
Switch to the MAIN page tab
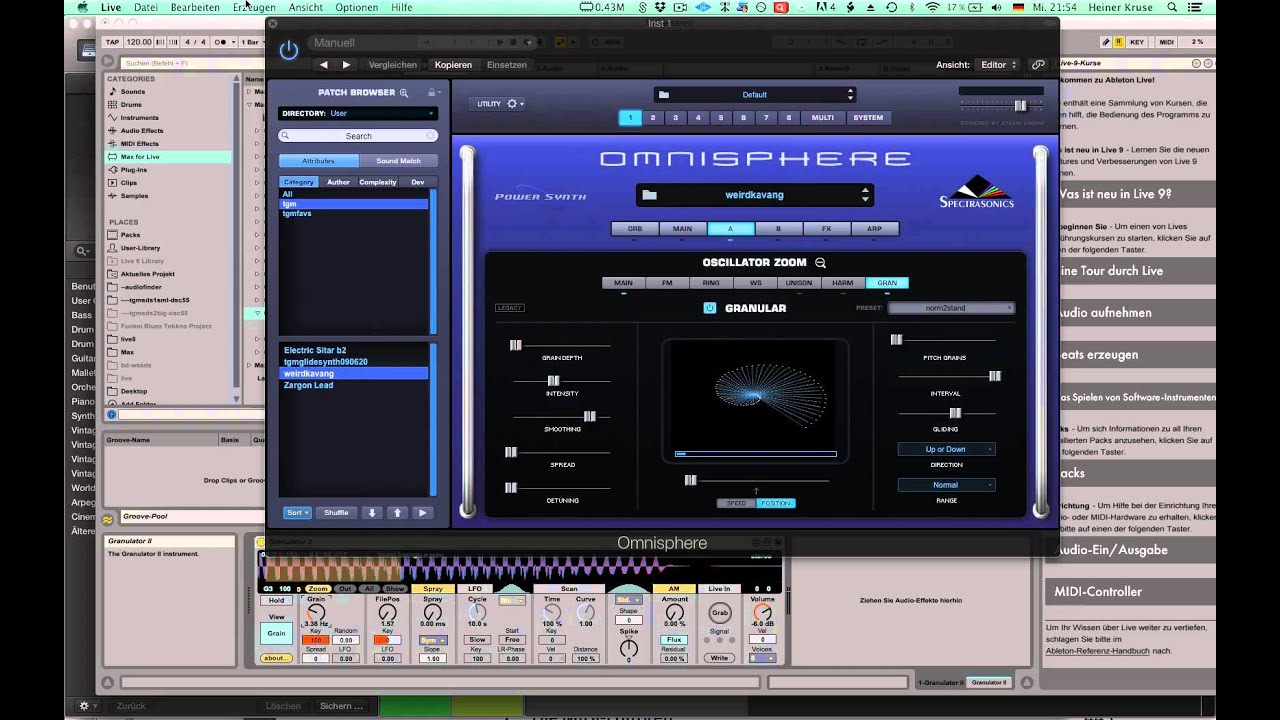tap(682, 229)
